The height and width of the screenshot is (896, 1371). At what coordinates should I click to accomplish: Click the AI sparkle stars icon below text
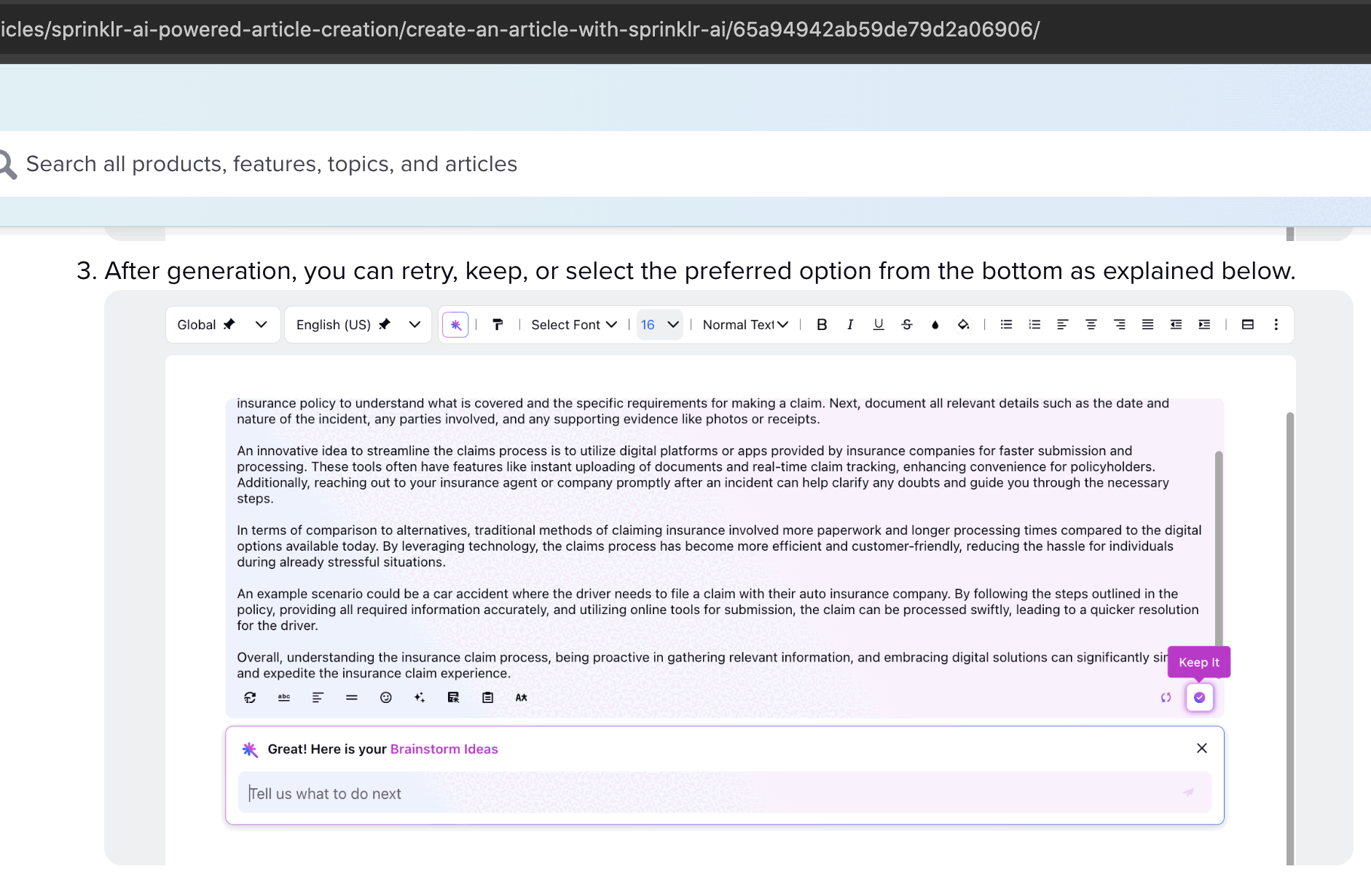click(x=420, y=698)
